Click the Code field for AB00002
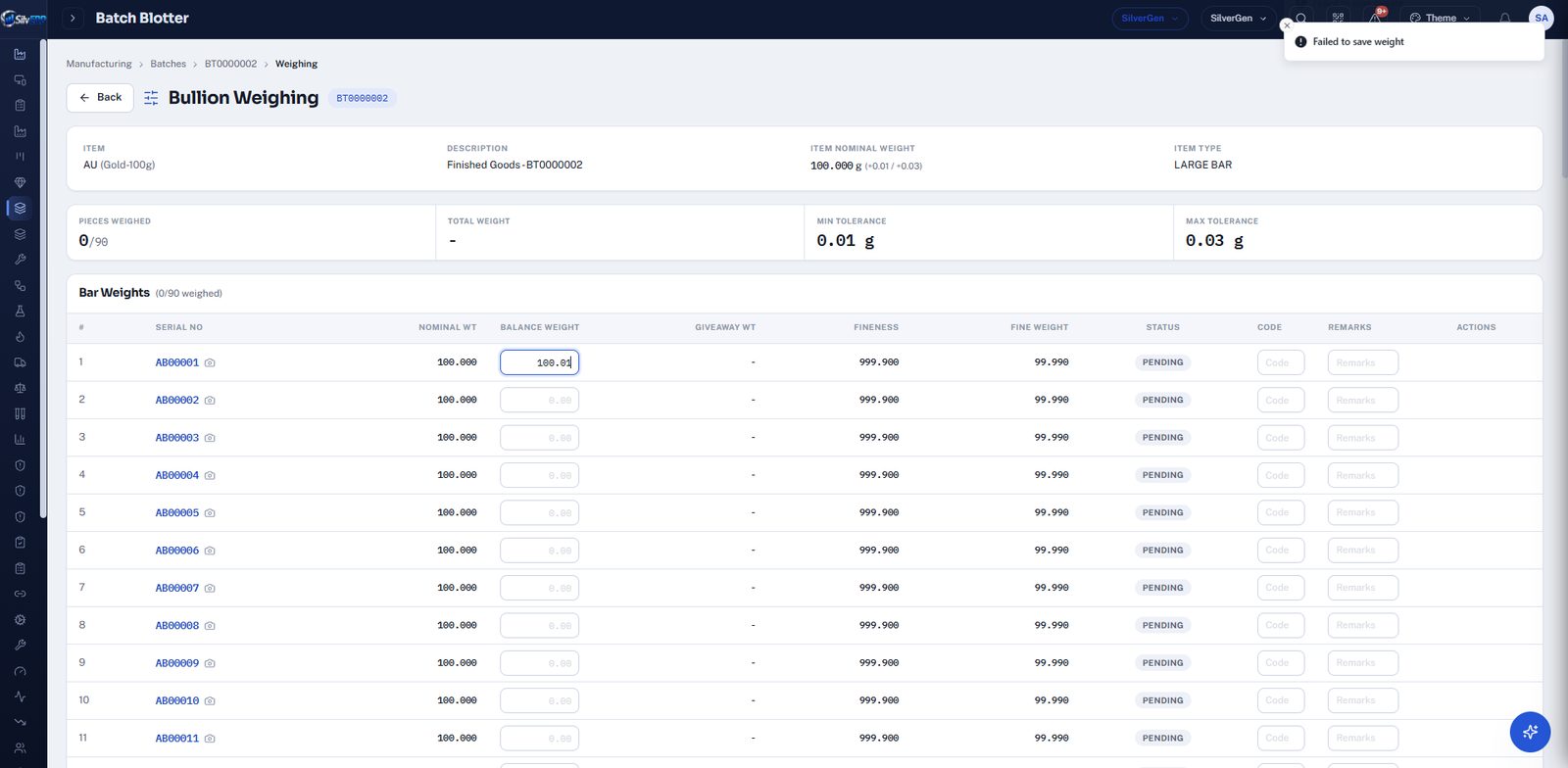1568x768 pixels. point(1281,400)
